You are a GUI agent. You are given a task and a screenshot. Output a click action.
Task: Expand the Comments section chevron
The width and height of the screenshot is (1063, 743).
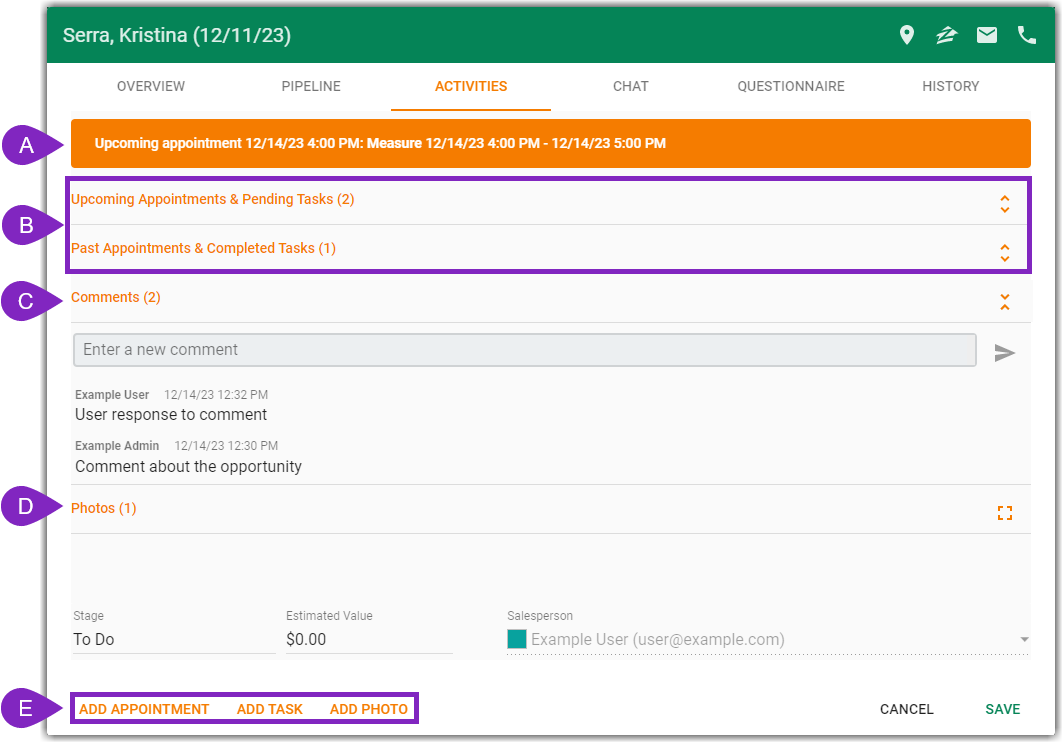click(x=1004, y=300)
